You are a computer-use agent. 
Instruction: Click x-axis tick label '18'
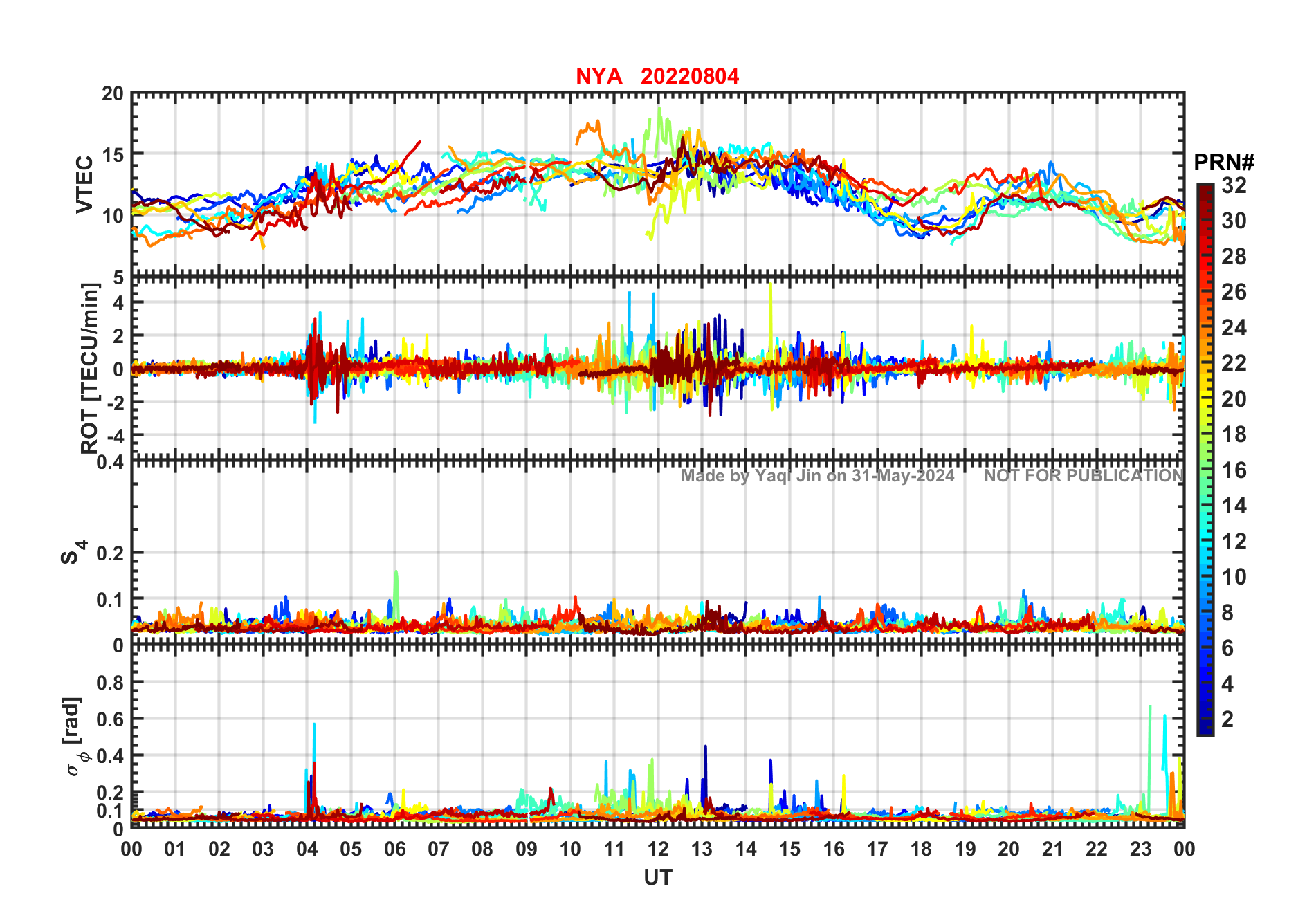pyautogui.click(x=921, y=849)
